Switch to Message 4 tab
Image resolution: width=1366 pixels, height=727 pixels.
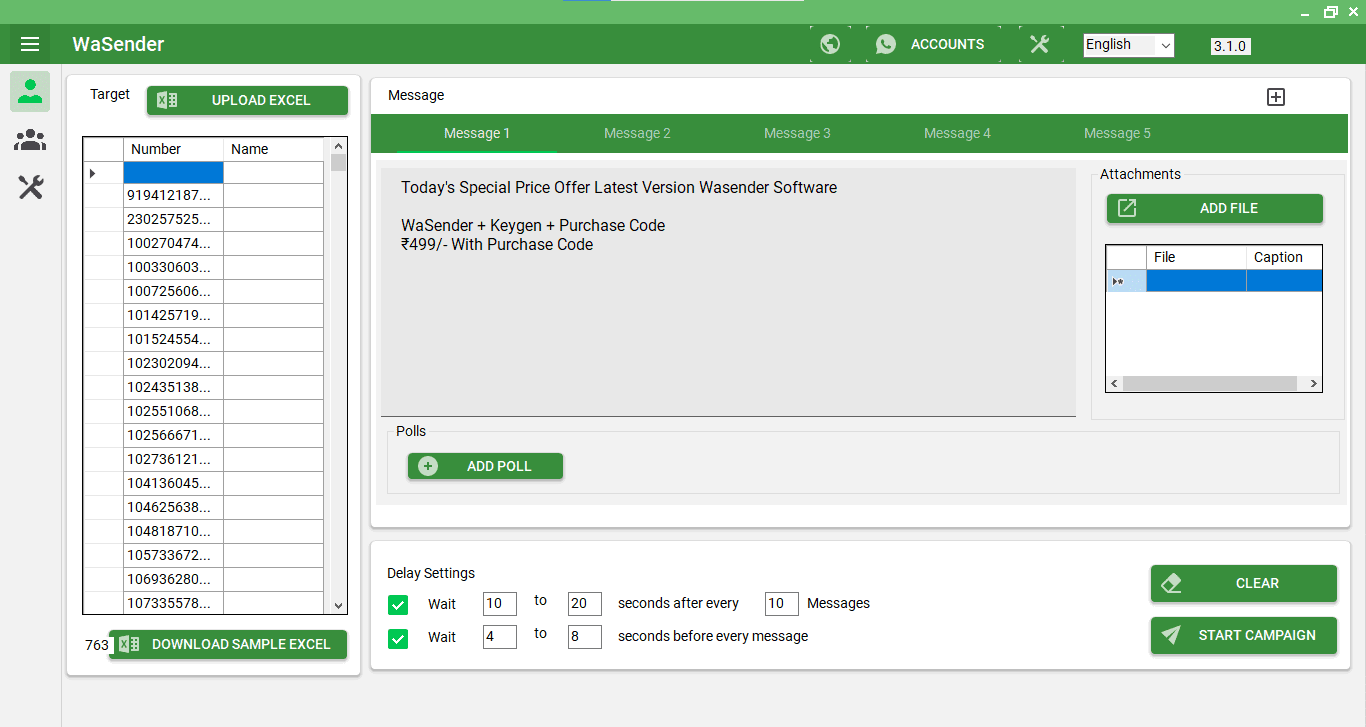point(957,133)
